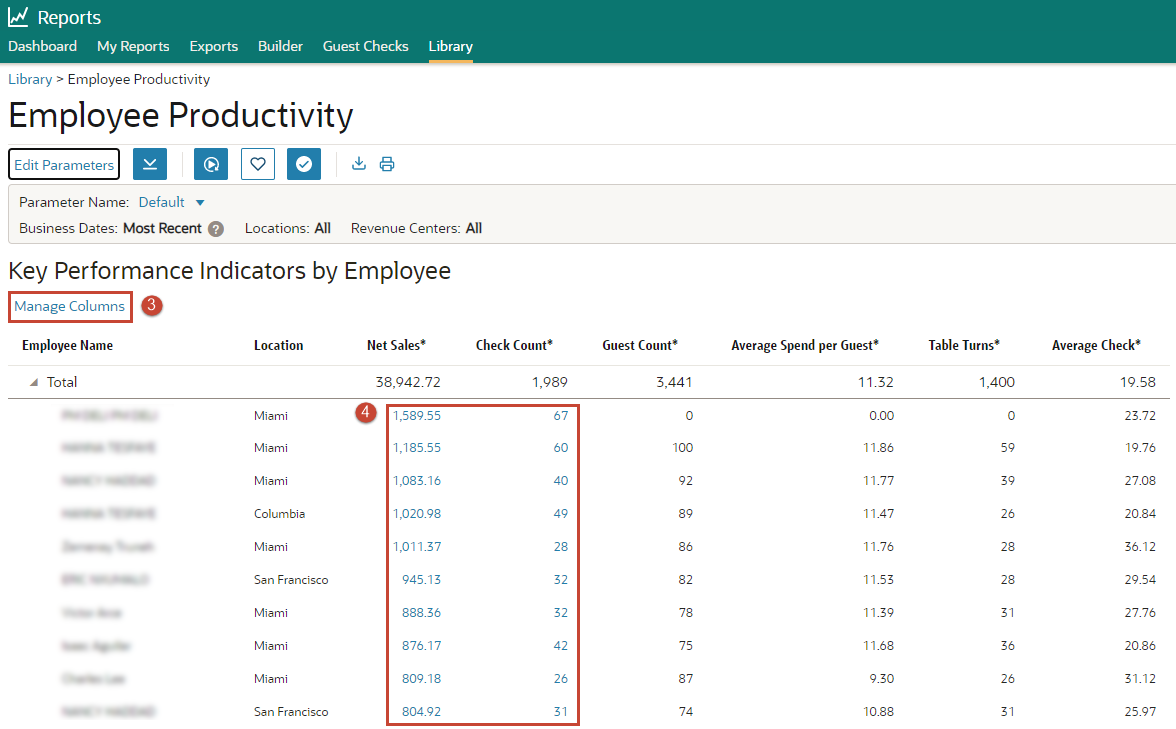Click the Reports chart logo icon
This screenshot has height=729, width=1176.
(18, 16)
